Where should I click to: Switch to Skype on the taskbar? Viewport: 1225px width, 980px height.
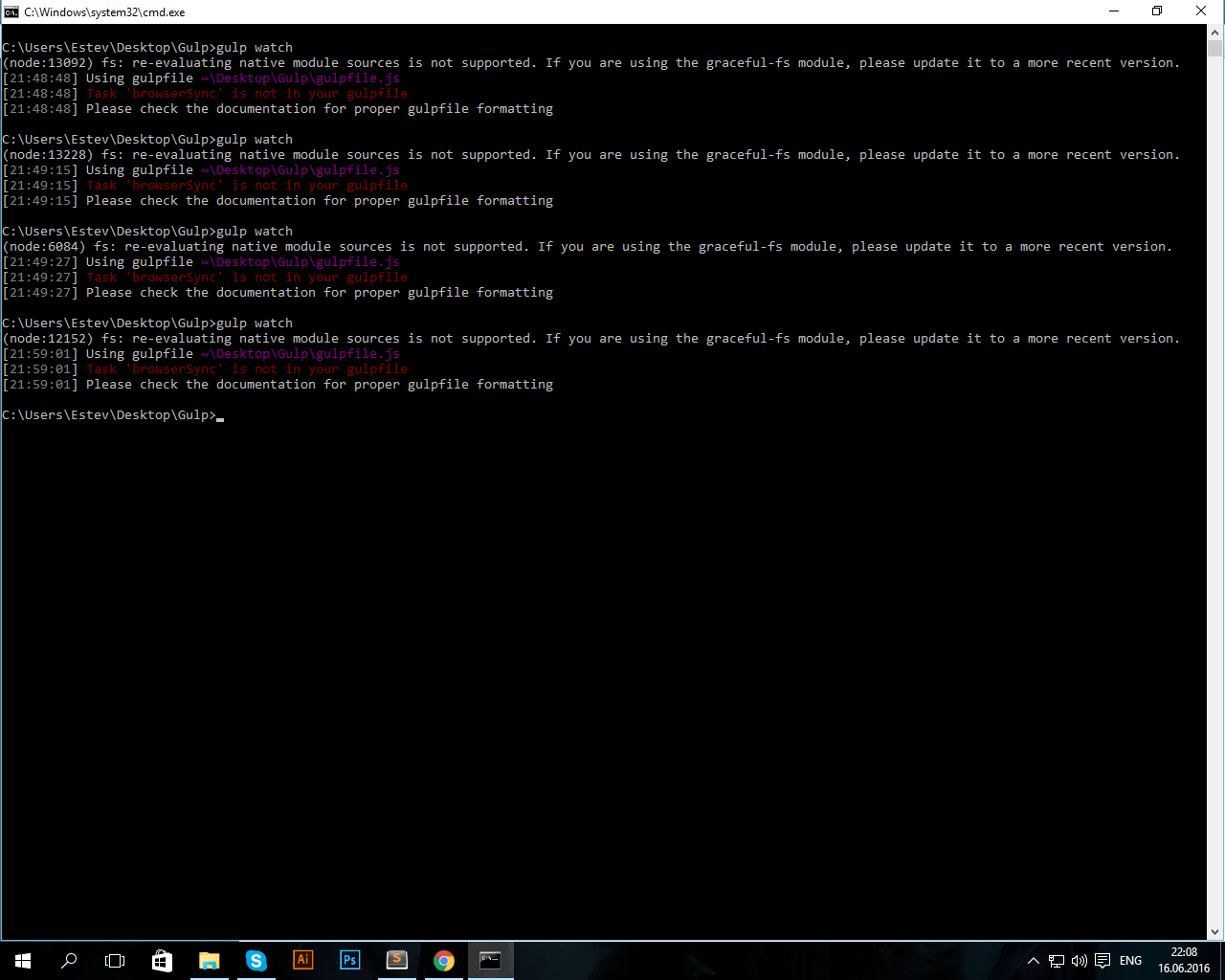tap(256, 961)
